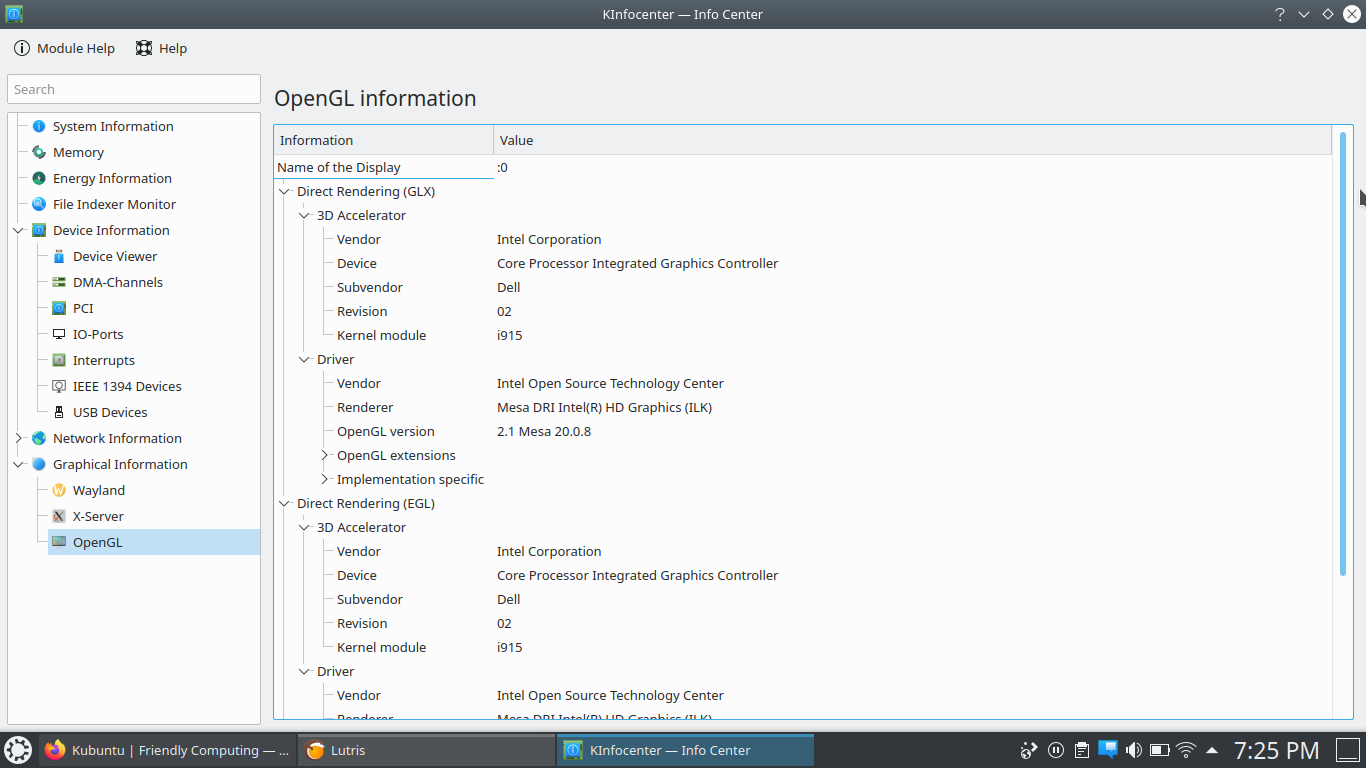Screen dimensions: 1366x768
Task: Show hidden system tray icons arrow
Action: [1212, 750]
